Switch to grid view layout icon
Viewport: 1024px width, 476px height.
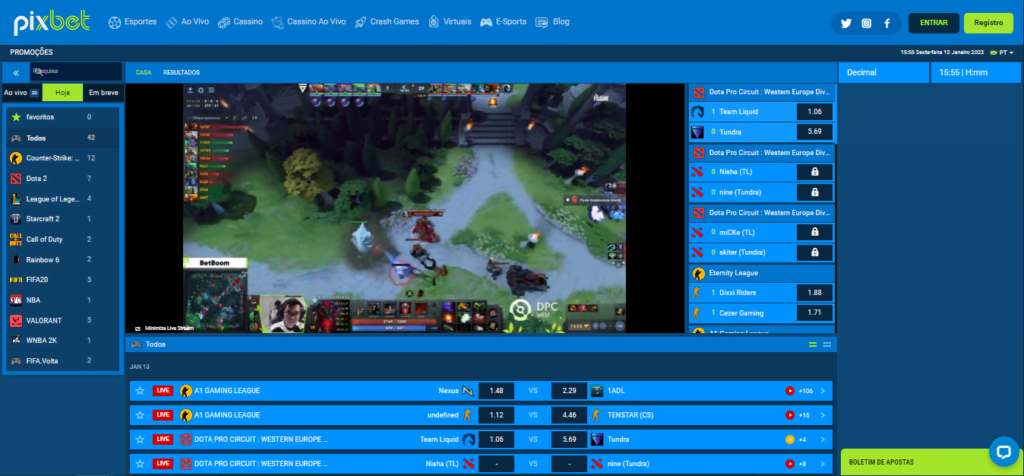tap(827, 344)
